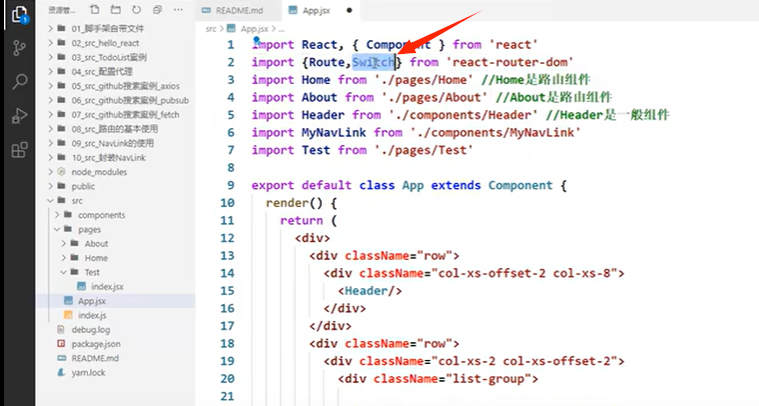Viewport: 759px width, 406px height.
Task: Click the highlighted Switch import on line 2
Action: pyautogui.click(x=373, y=62)
